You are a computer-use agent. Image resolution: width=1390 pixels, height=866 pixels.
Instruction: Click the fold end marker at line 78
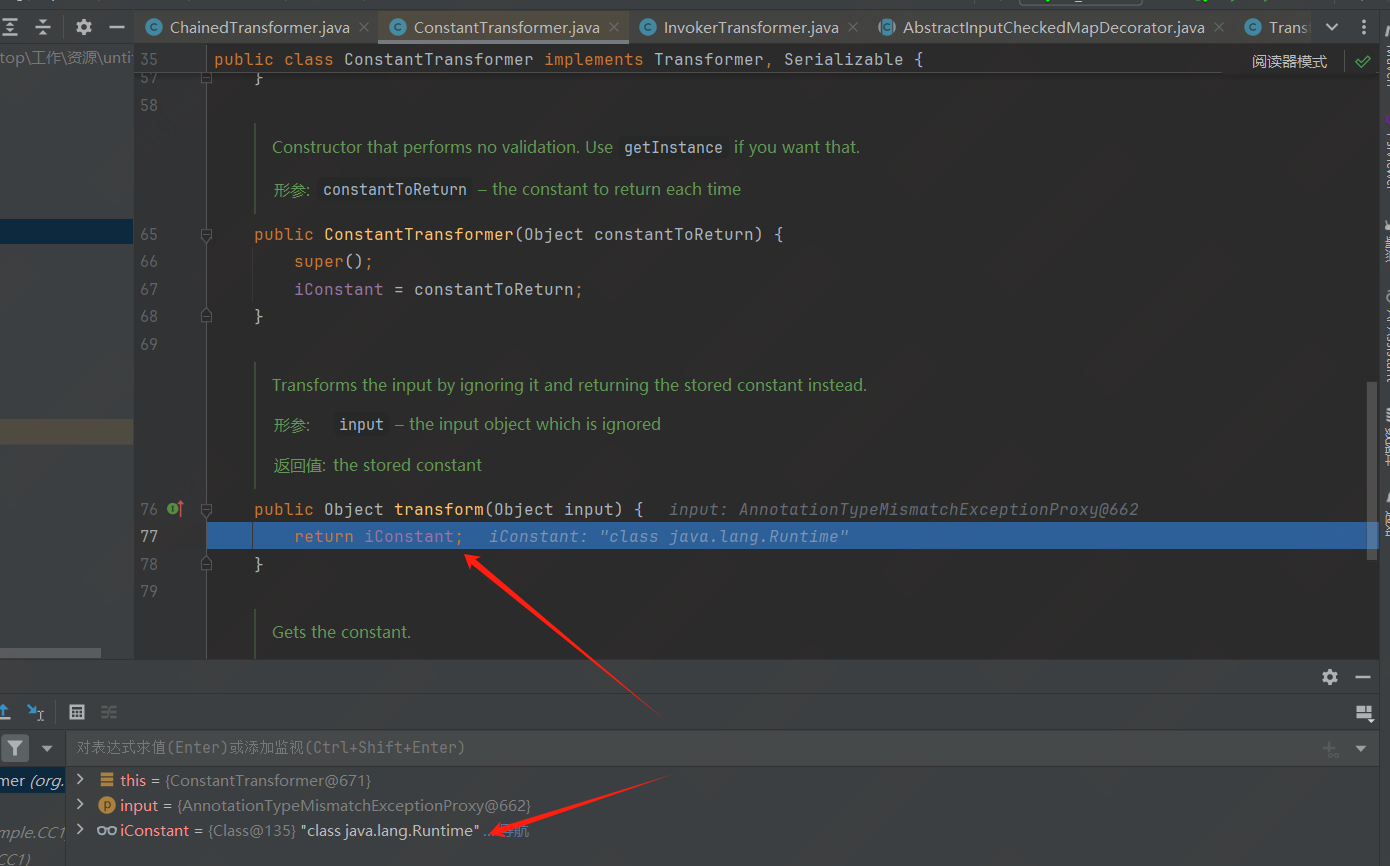(x=206, y=564)
